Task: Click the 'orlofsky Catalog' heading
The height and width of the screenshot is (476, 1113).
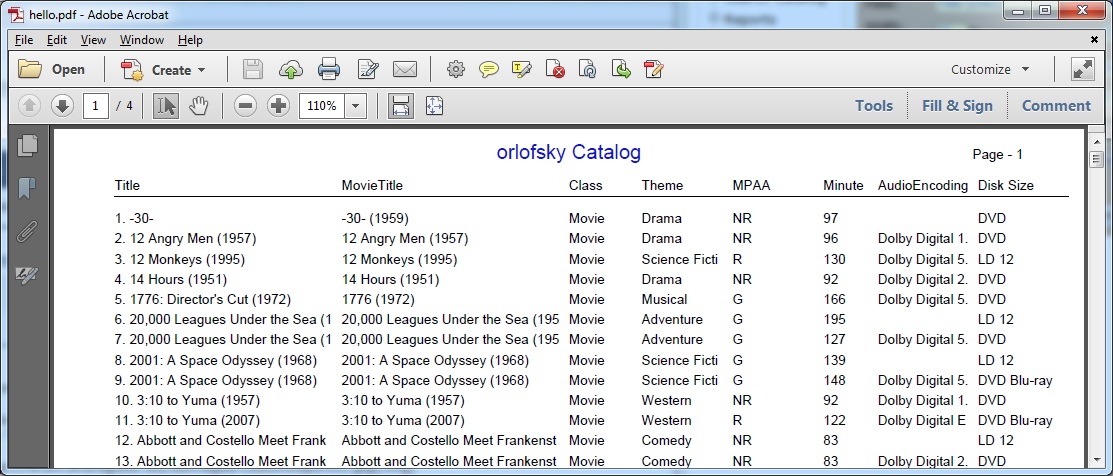Action: pos(569,152)
